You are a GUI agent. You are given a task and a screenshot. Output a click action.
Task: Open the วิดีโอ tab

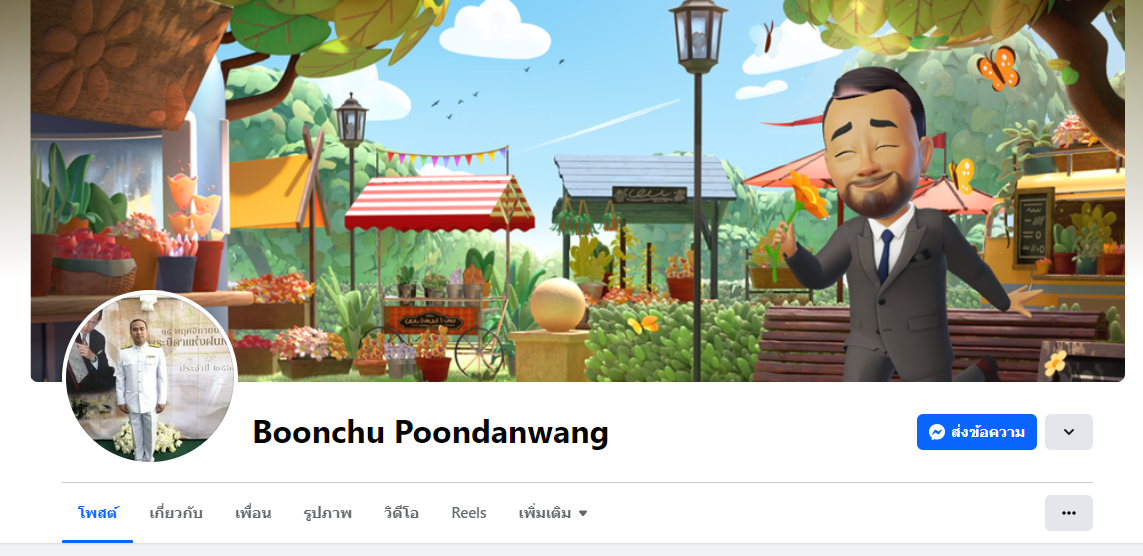(x=402, y=513)
